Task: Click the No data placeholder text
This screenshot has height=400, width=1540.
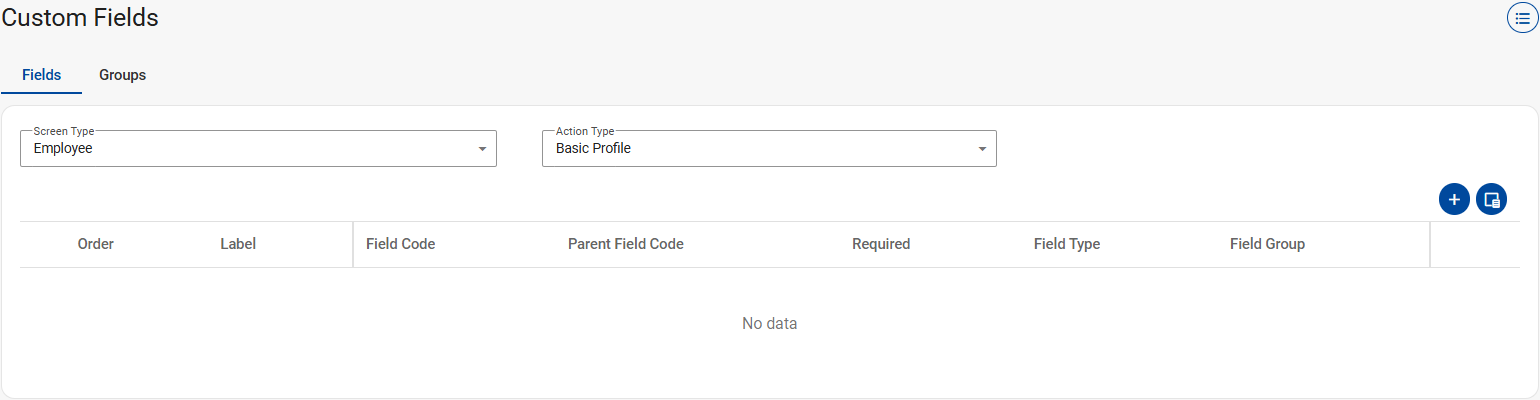Action: point(769,324)
